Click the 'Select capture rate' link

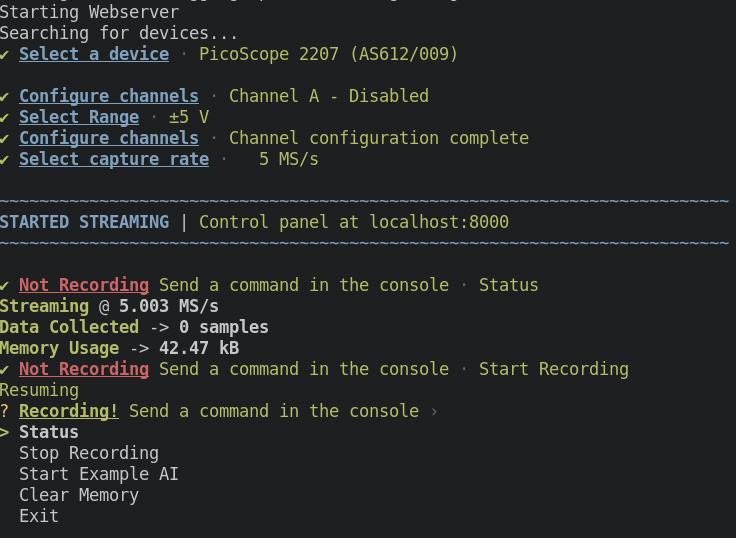pos(113,159)
